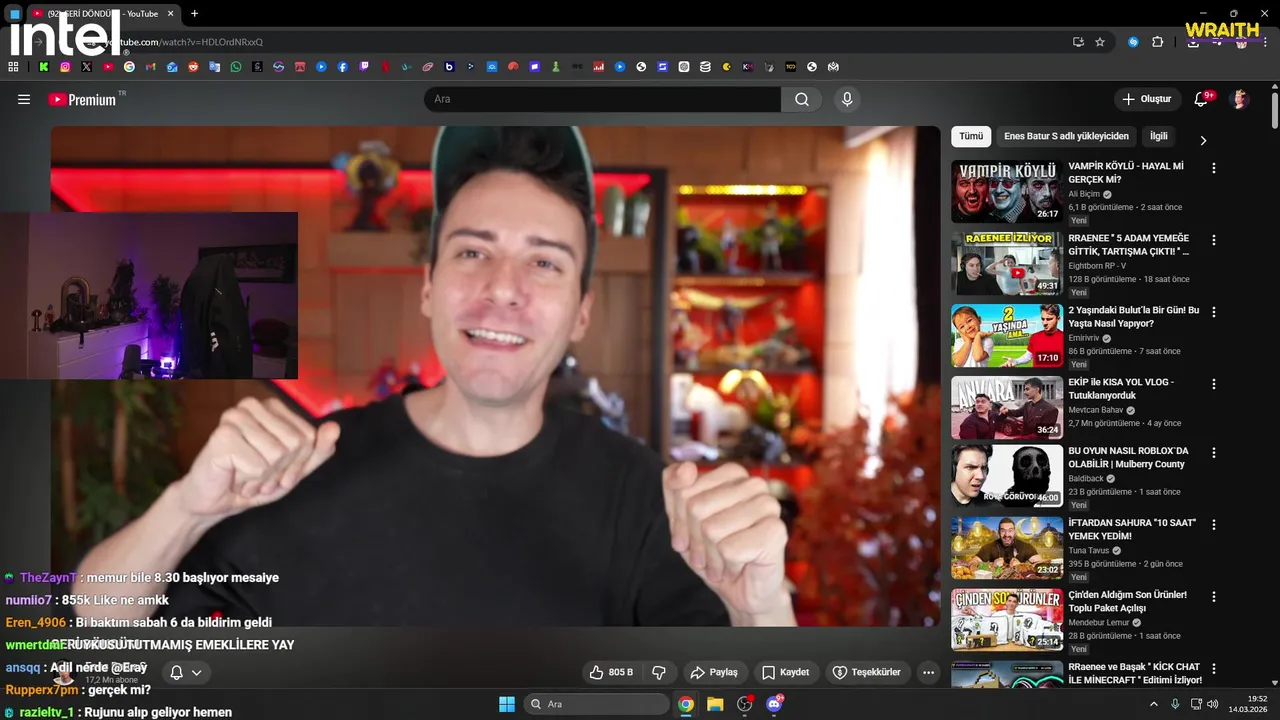
Task: Open Reddit bookmark icon
Action: pos(193,67)
